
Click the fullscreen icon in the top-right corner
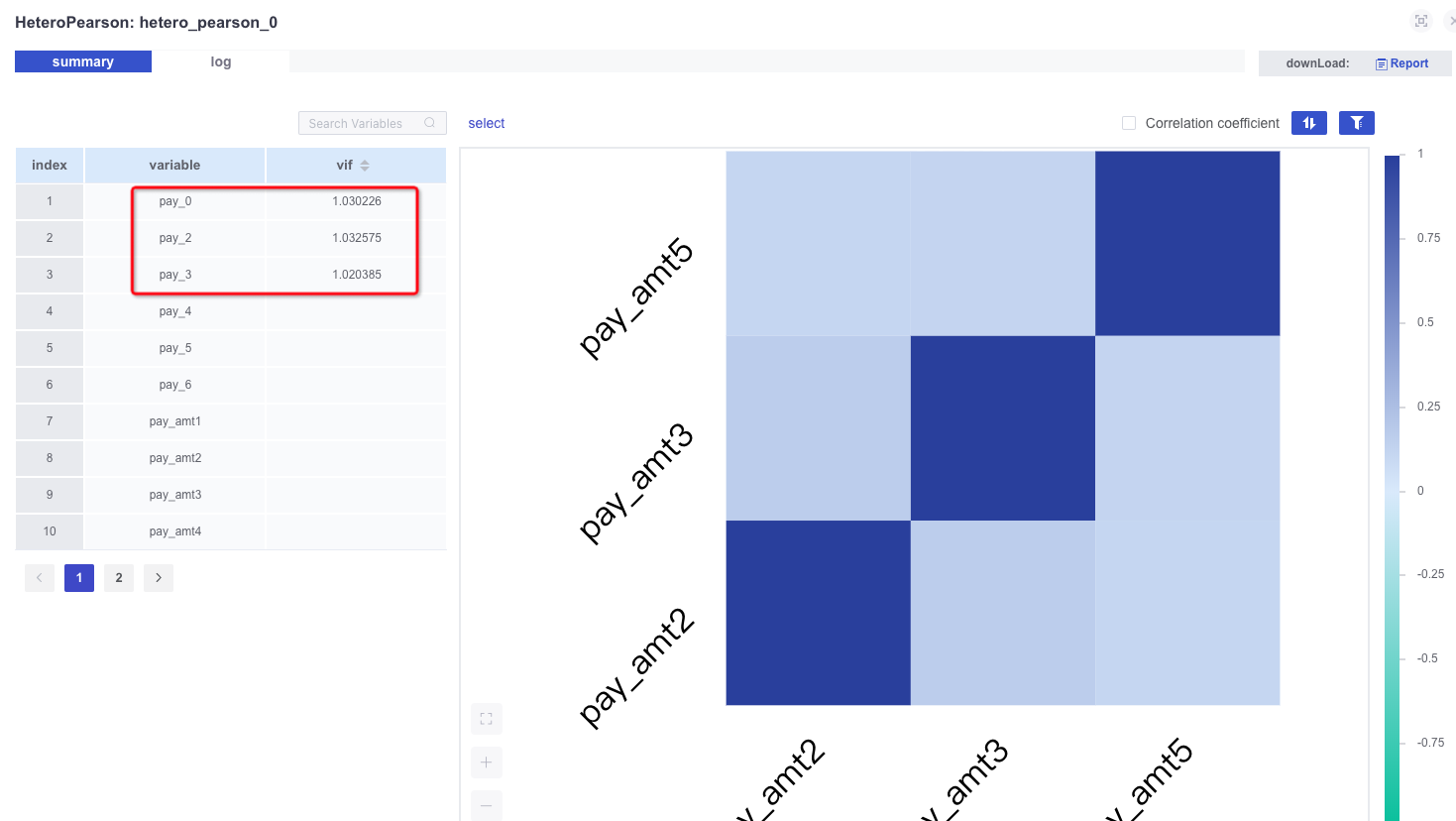1421,20
